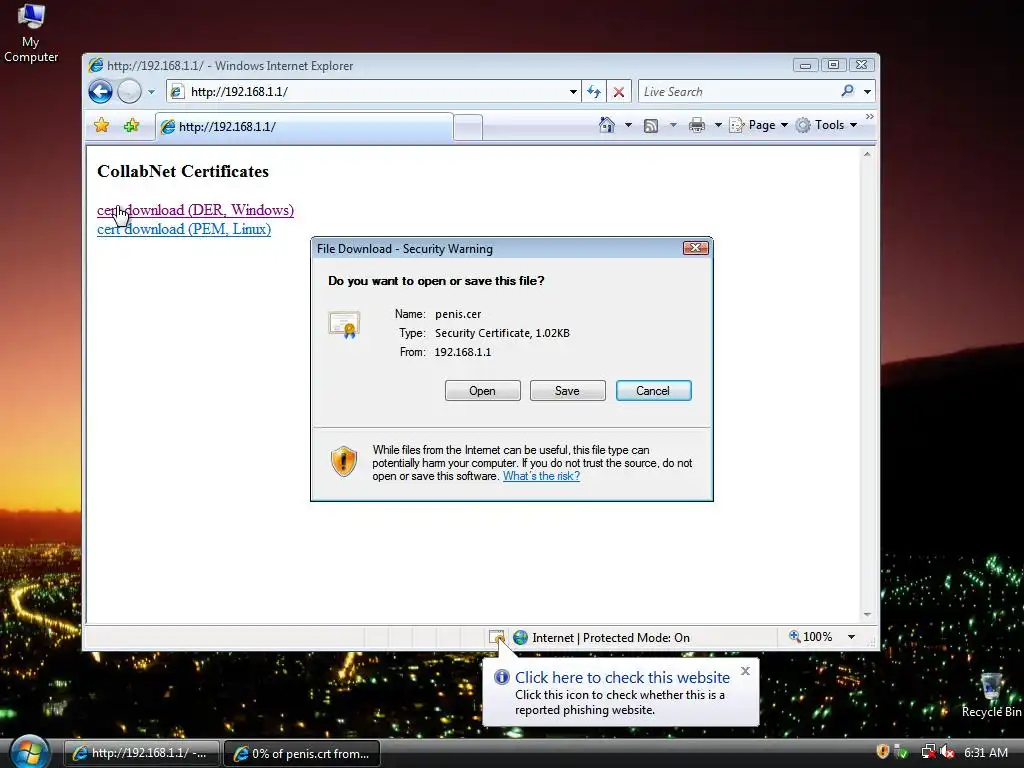Viewport: 1024px width, 768px height.
Task: Follow cert download (DER, Windows) link
Action: 195,210
